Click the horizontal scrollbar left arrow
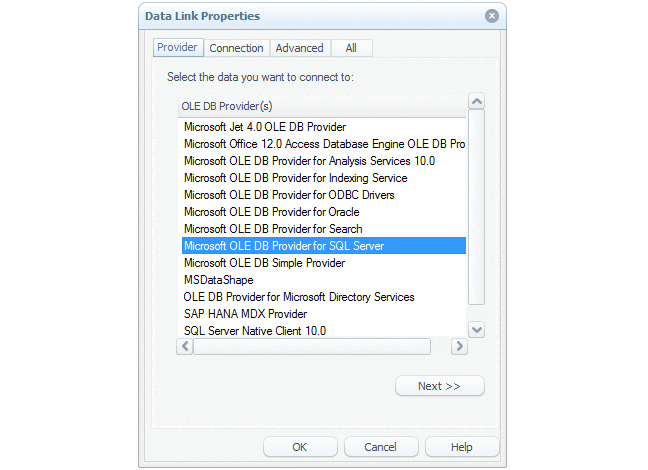 (185, 346)
